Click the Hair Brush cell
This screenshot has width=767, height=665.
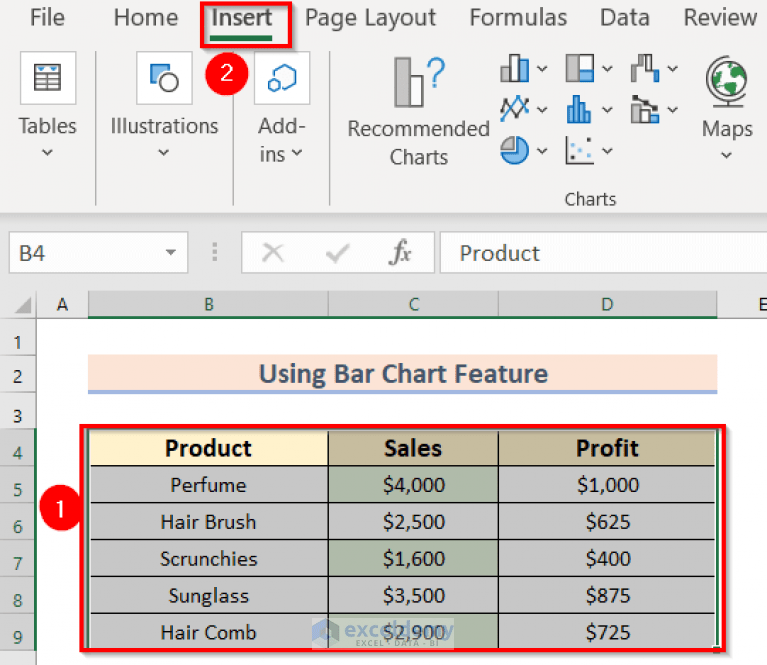[x=209, y=522]
